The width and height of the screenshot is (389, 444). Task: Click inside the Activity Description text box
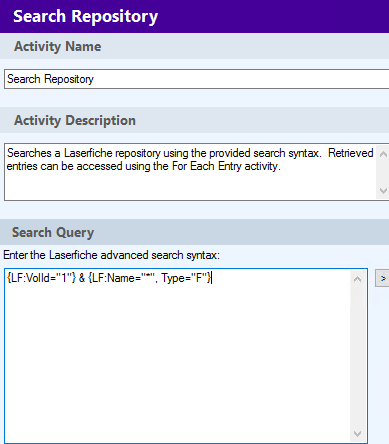coord(190,172)
